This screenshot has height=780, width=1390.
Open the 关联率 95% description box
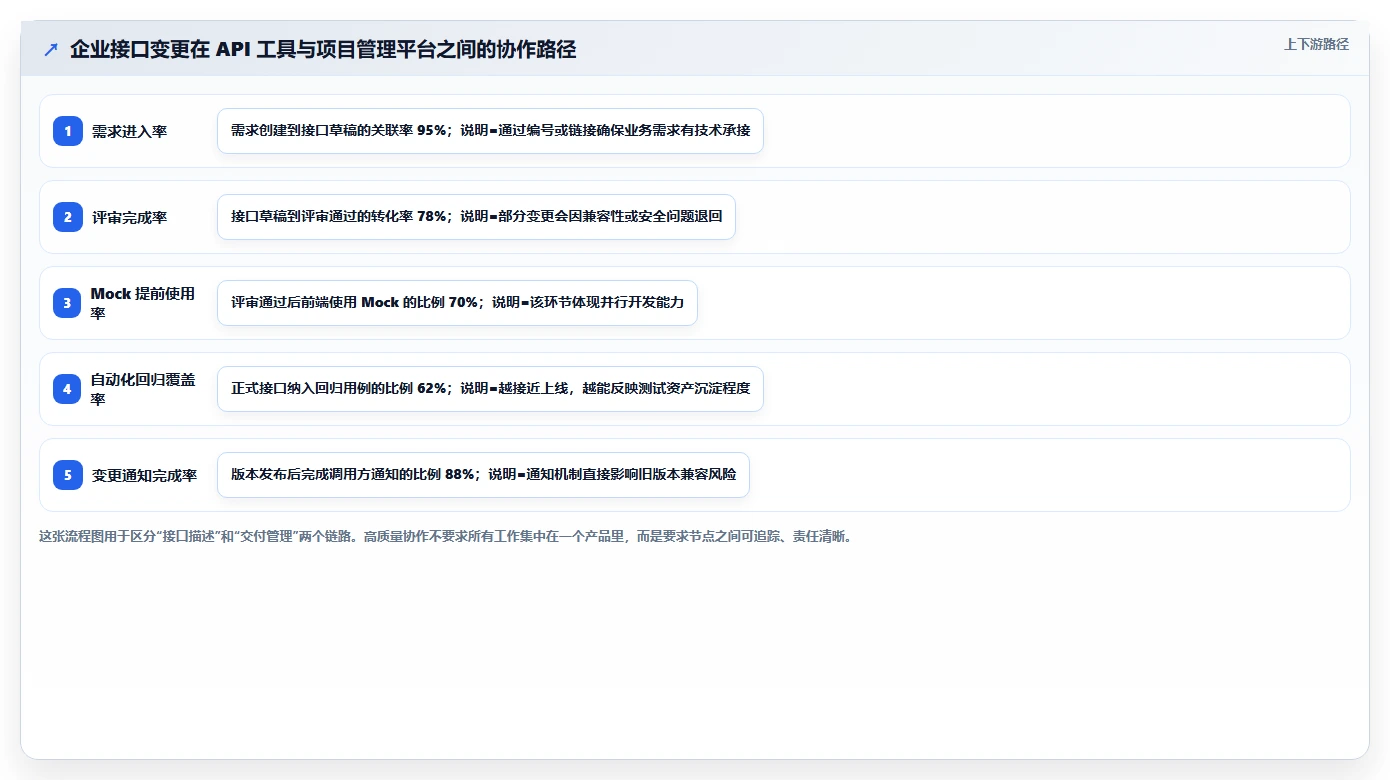[490, 131]
